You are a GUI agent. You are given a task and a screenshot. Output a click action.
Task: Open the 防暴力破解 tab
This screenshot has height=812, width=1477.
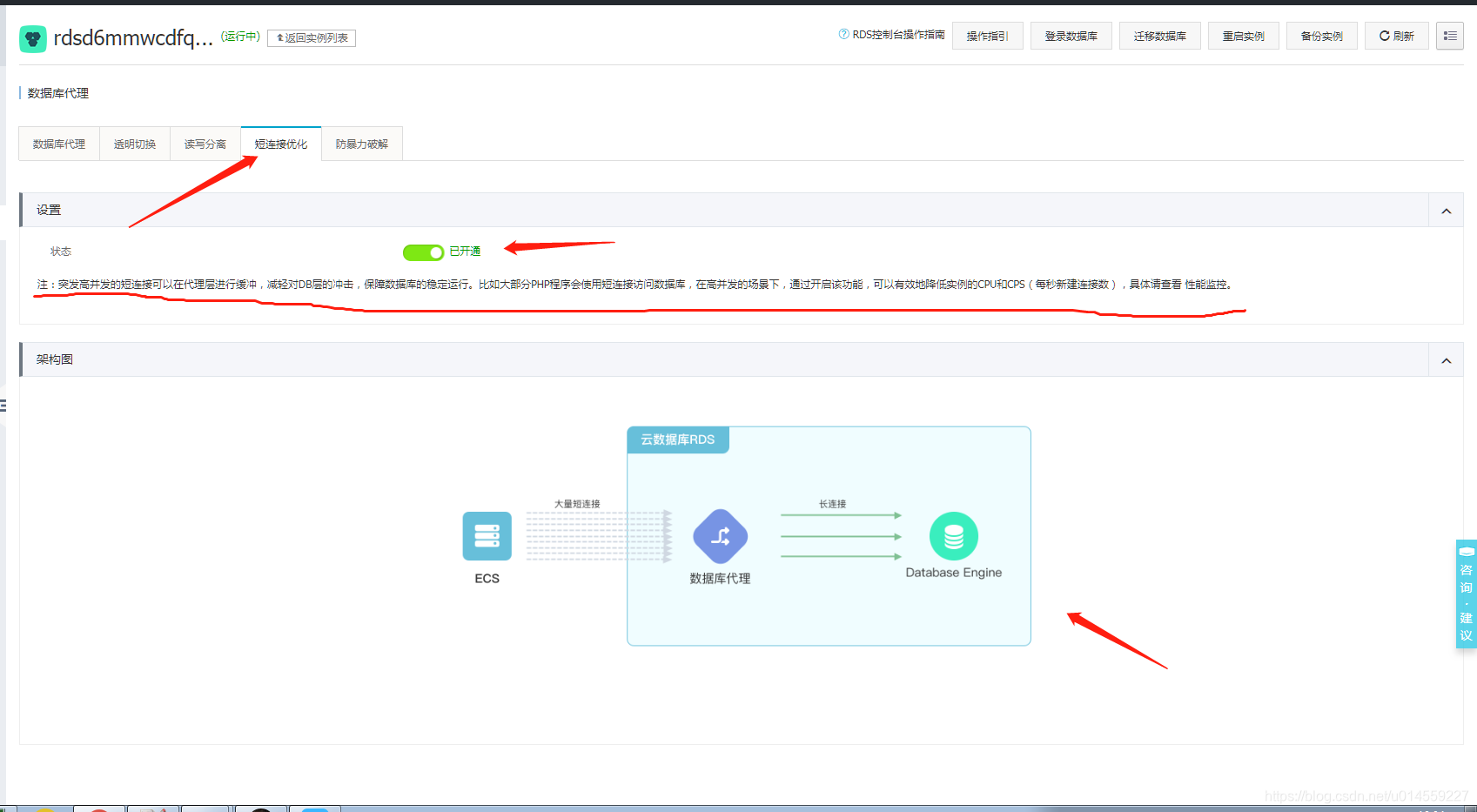coord(362,144)
